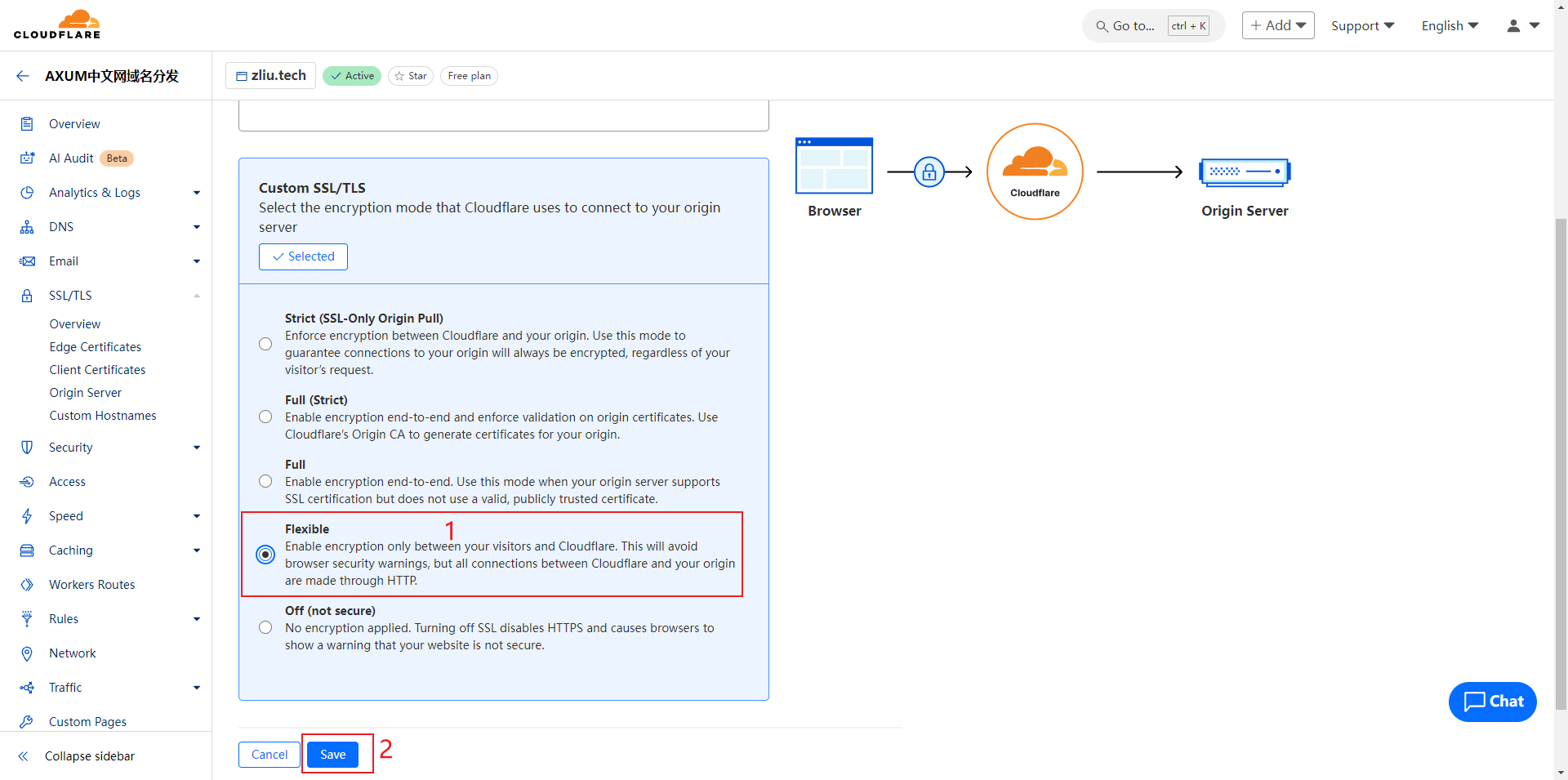Open SSL/TLS Overview submenu item

pyautogui.click(x=75, y=324)
